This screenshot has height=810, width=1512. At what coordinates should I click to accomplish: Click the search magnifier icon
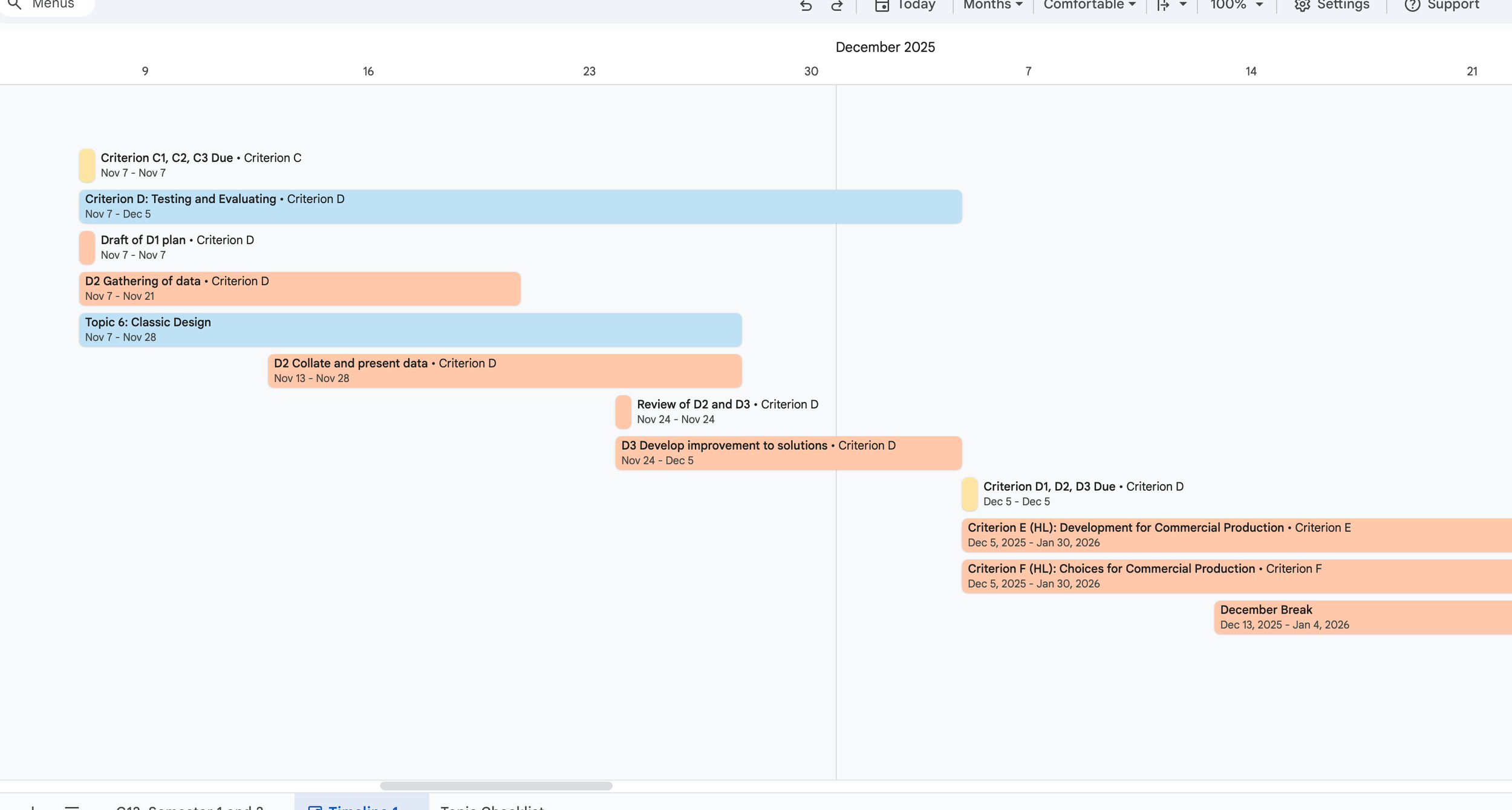coord(15,4)
